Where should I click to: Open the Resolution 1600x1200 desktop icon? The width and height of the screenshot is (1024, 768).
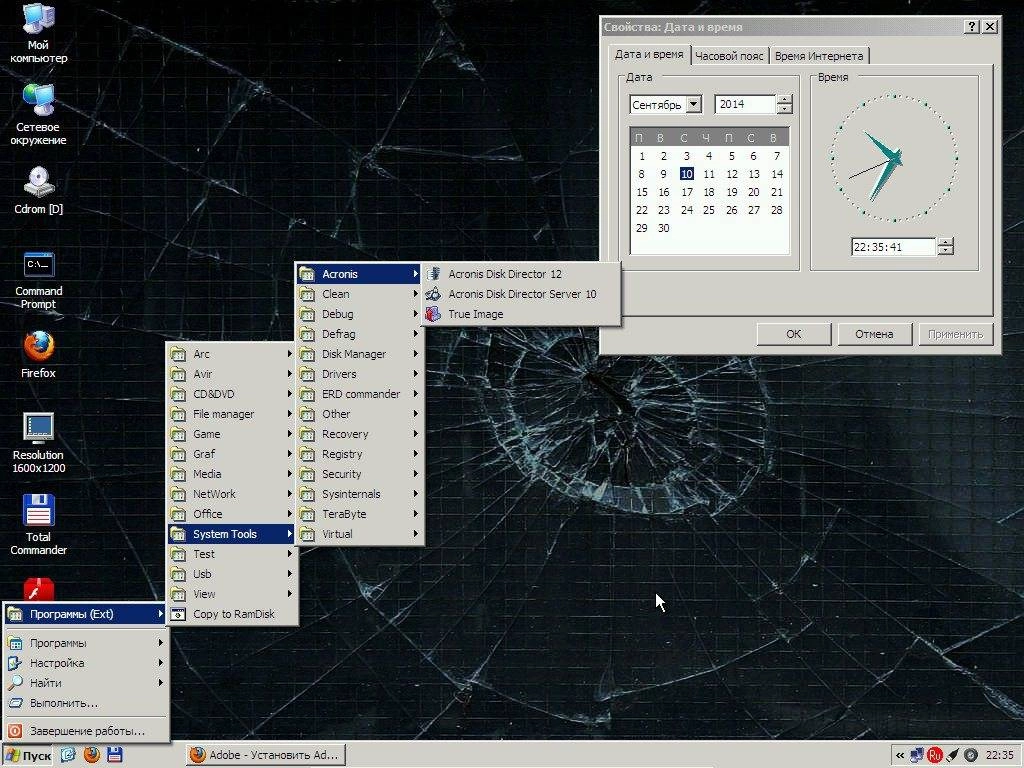[38, 443]
